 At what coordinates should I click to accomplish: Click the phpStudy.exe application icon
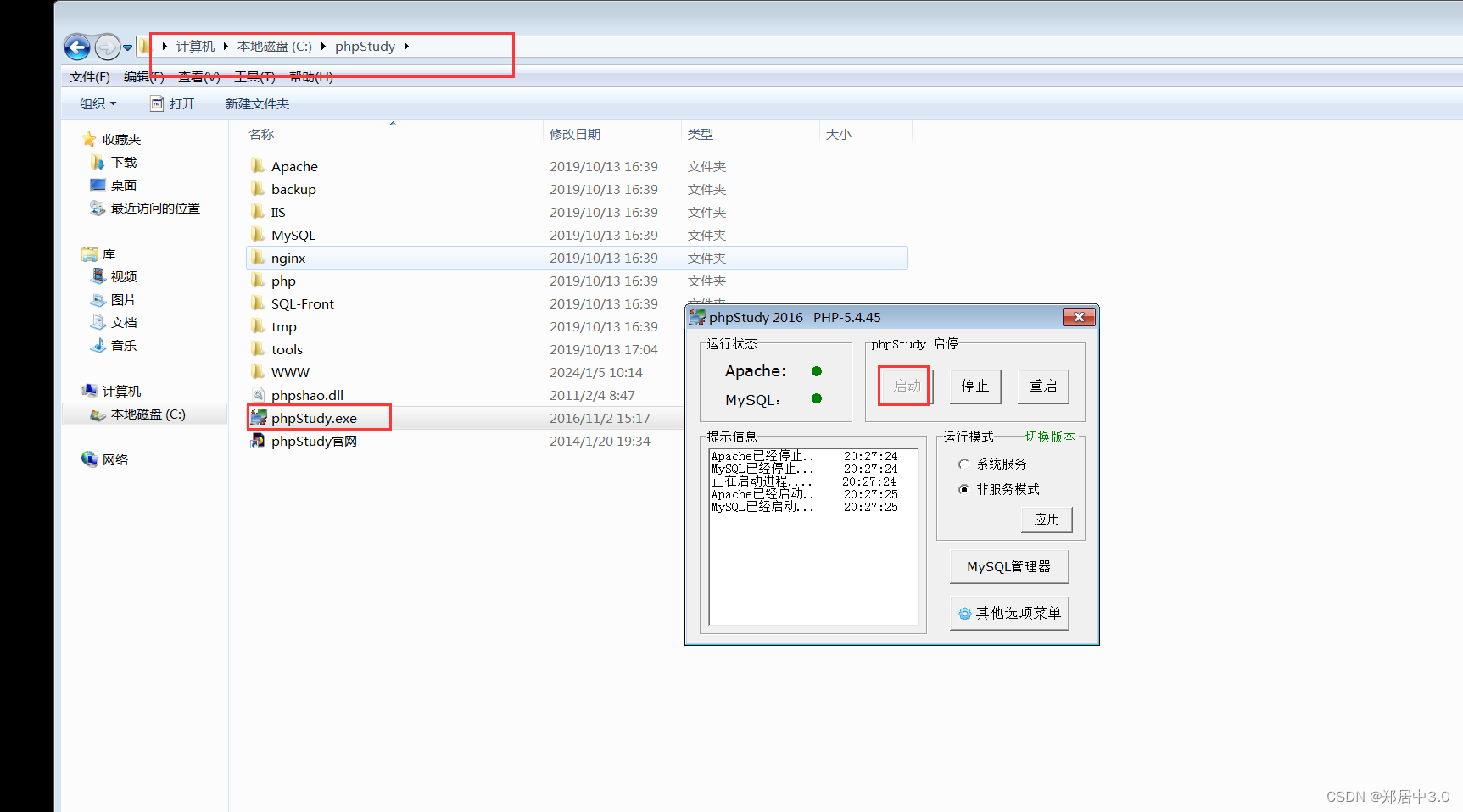click(259, 417)
